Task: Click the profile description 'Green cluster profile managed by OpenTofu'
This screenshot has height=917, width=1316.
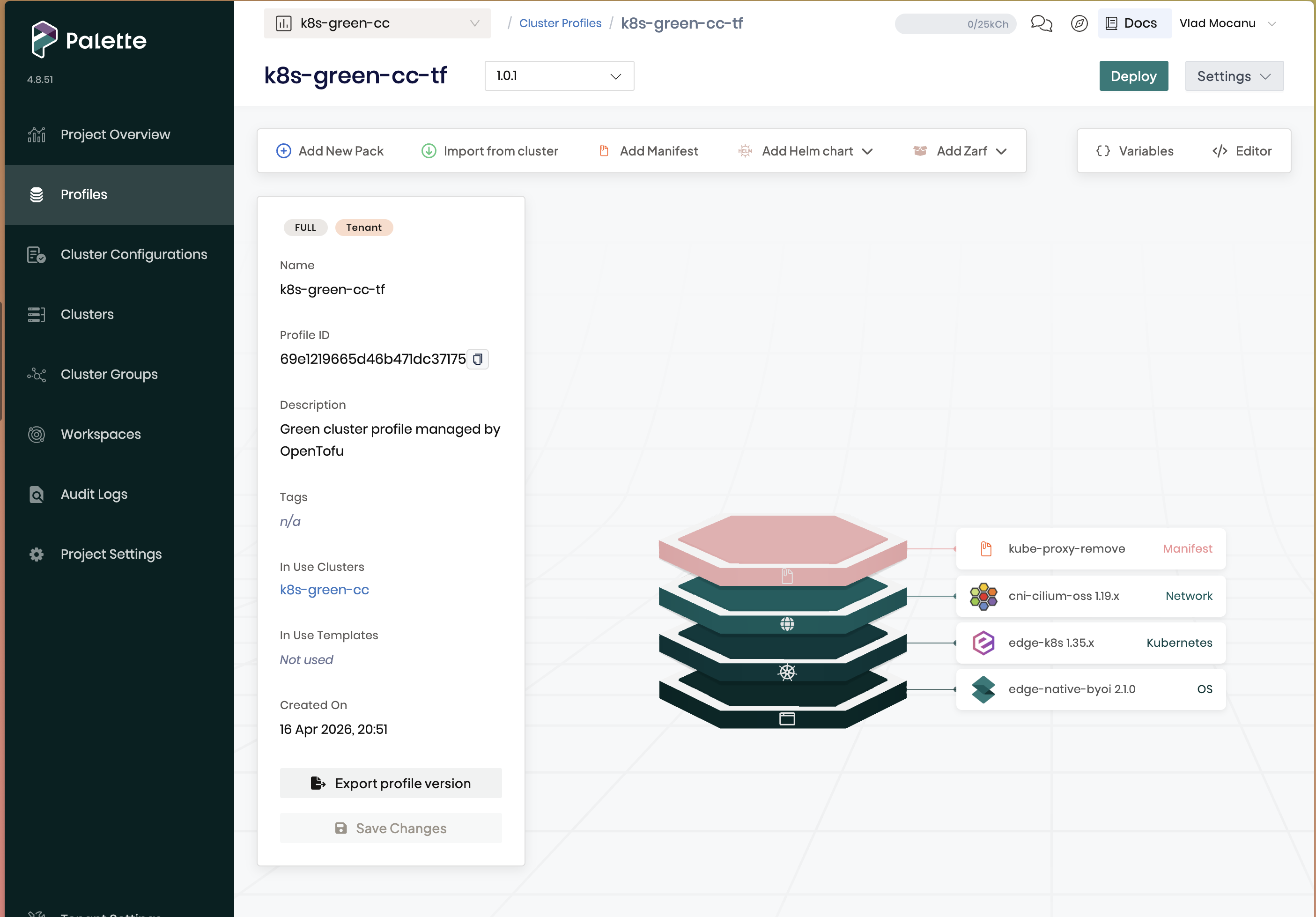Action: [x=390, y=440]
